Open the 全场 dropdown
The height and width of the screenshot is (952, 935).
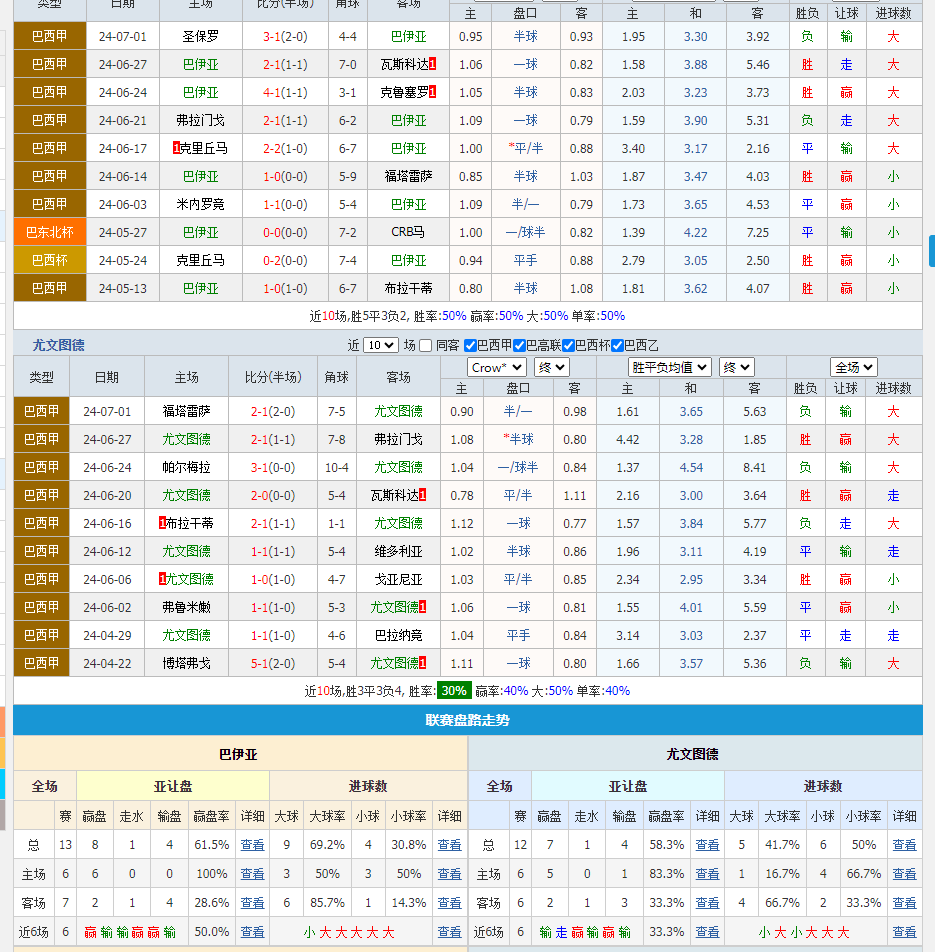[x=855, y=366]
